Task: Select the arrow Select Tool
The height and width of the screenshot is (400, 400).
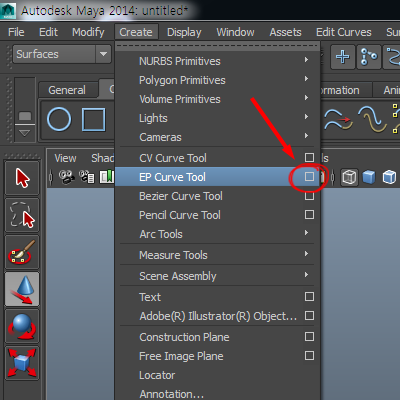Action: click(22, 178)
